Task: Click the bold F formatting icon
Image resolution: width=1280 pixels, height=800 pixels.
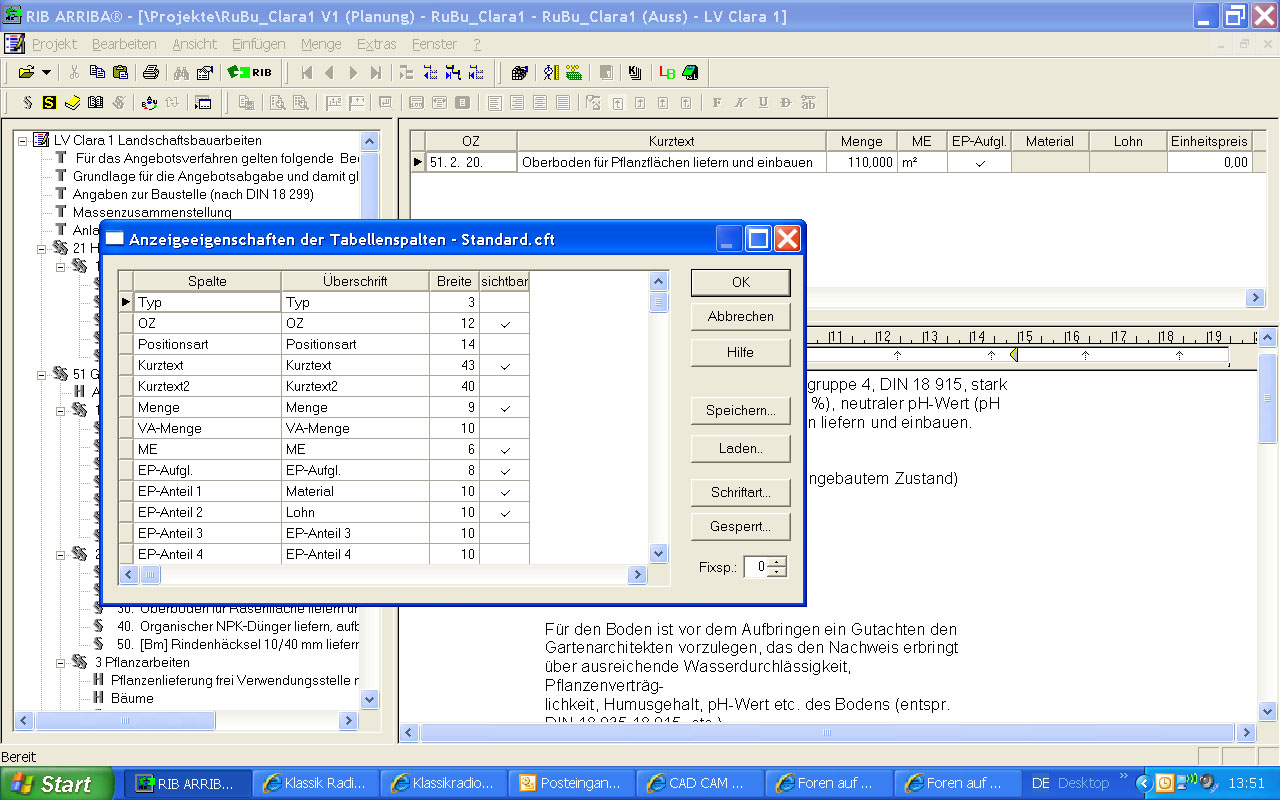Action: 717,102
